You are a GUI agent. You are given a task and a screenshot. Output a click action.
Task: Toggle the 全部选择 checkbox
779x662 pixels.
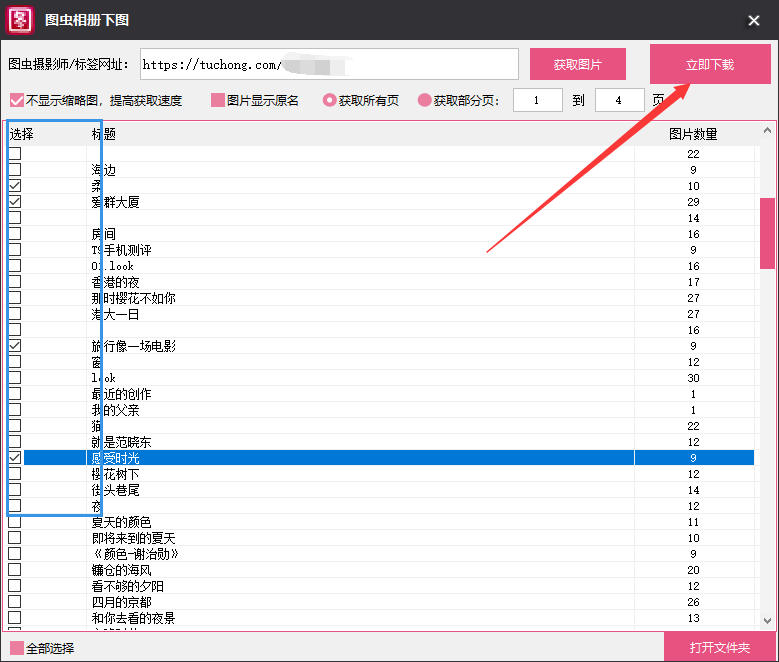click(x=17, y=648)
